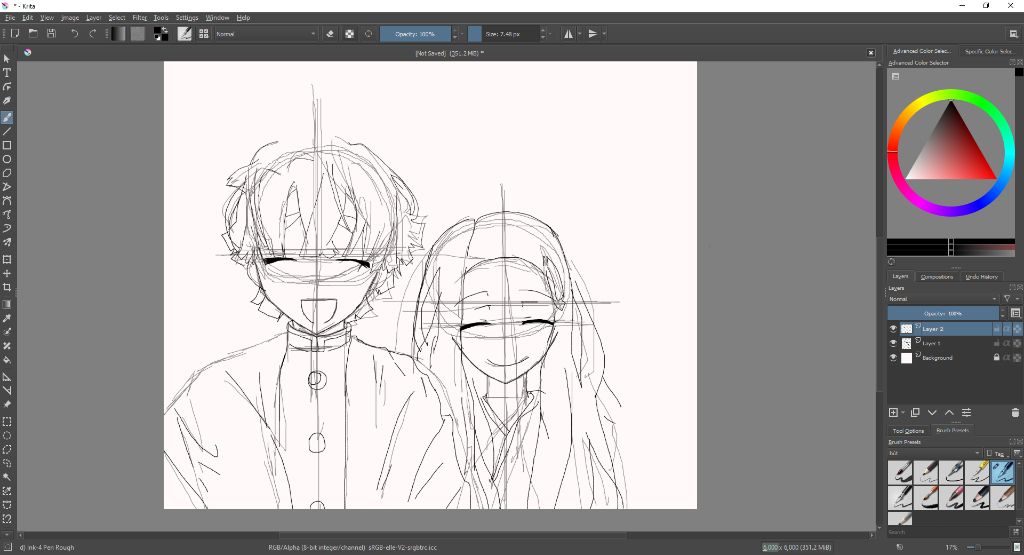This screenshot has height=555, width=1024.
Task: Select the Gradient tool
Action: tap(7, 304)
